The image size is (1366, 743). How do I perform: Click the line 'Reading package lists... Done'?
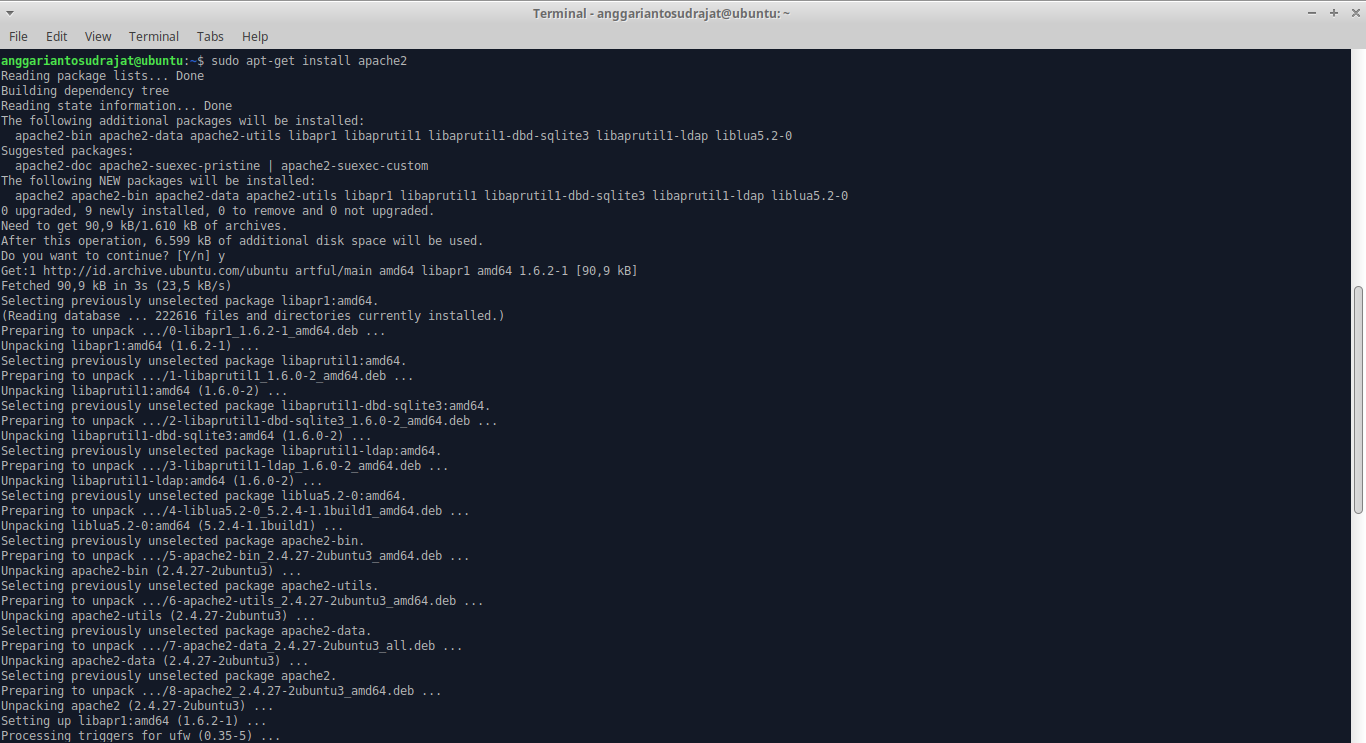click(102, 76)
